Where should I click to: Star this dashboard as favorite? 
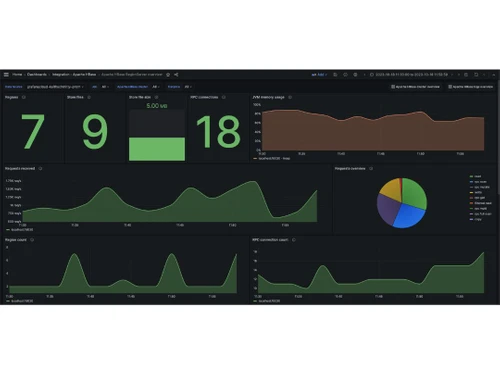click(x=168, y=75)
